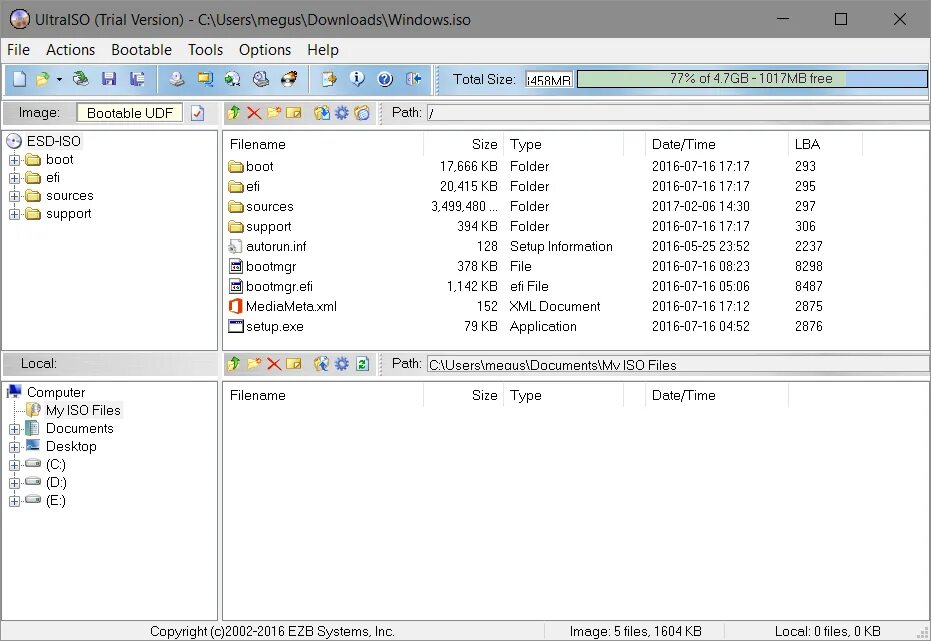Toggle the checkmark icon beside Bootable UDF
Screen dimensions: 931x641
pyautogui.click(x=198, y=113)
